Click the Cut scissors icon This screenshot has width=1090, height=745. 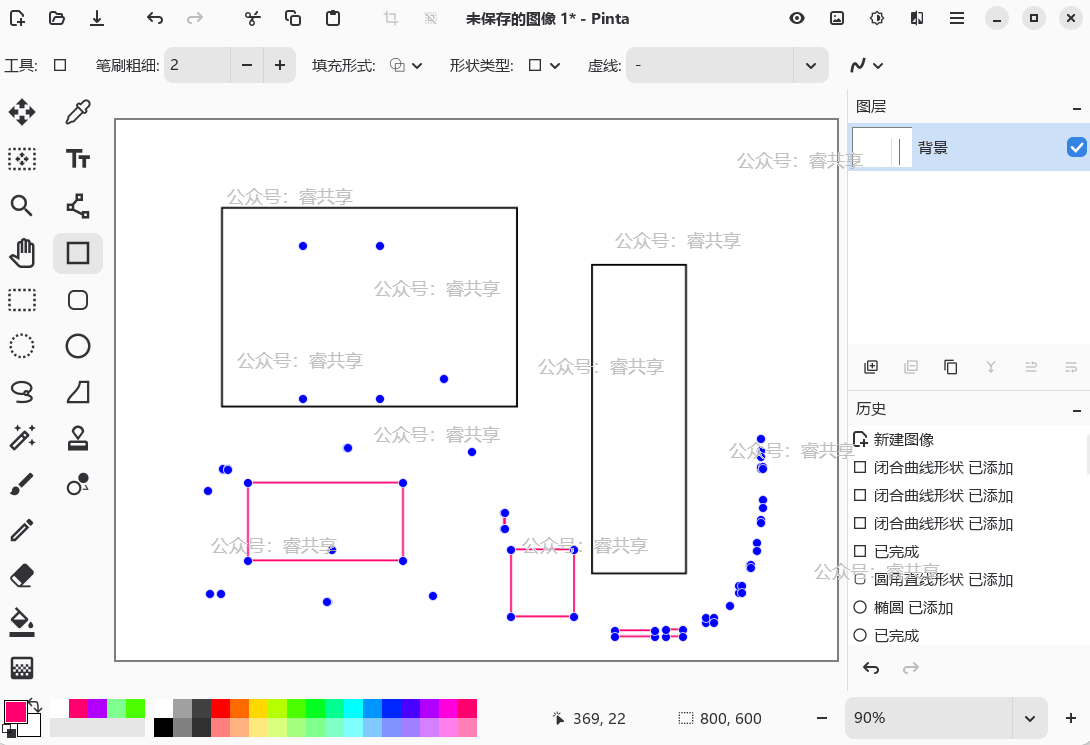(253, 18)
